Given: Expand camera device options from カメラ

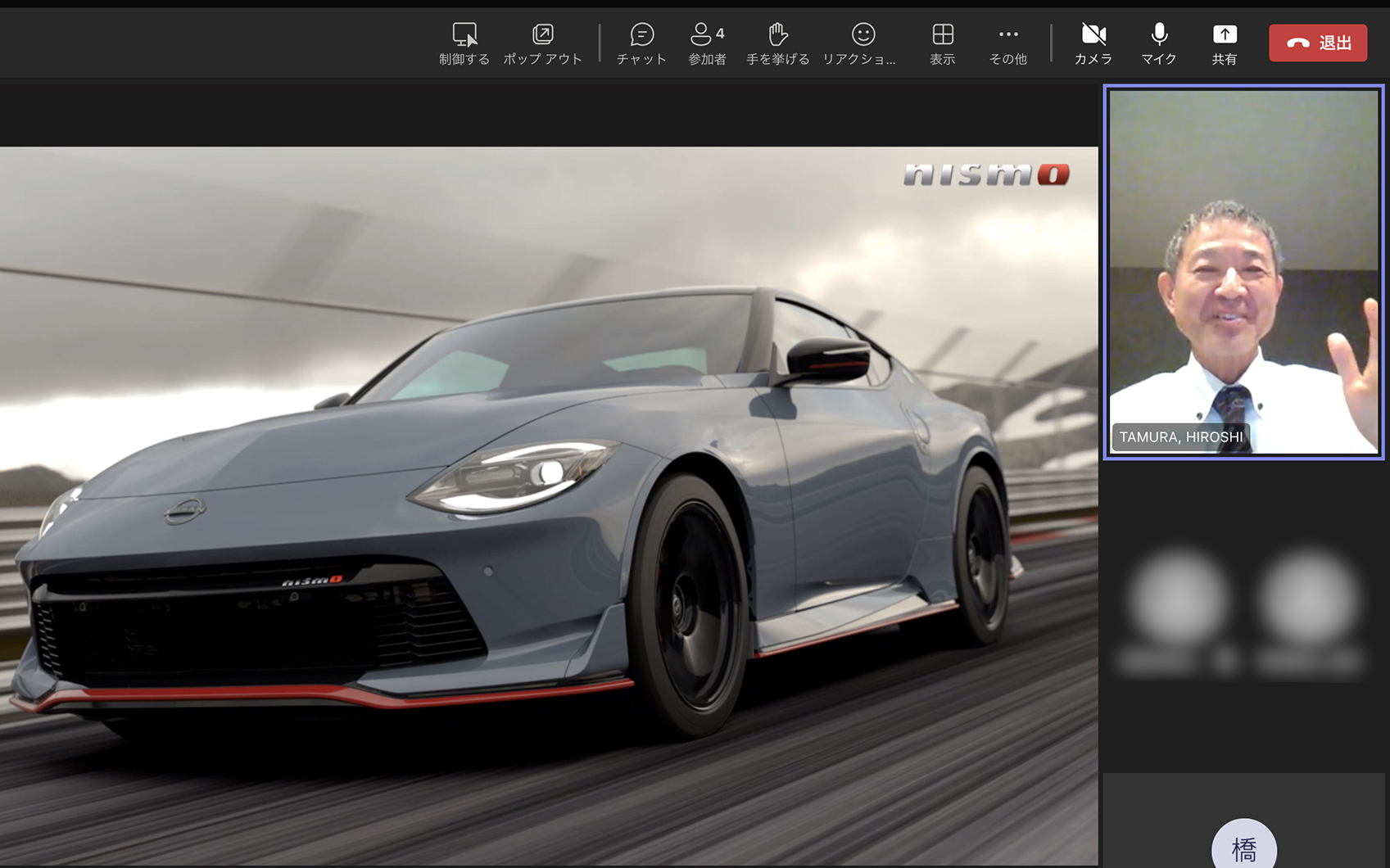Looking at the screenshot, I should pos(1093,43).
